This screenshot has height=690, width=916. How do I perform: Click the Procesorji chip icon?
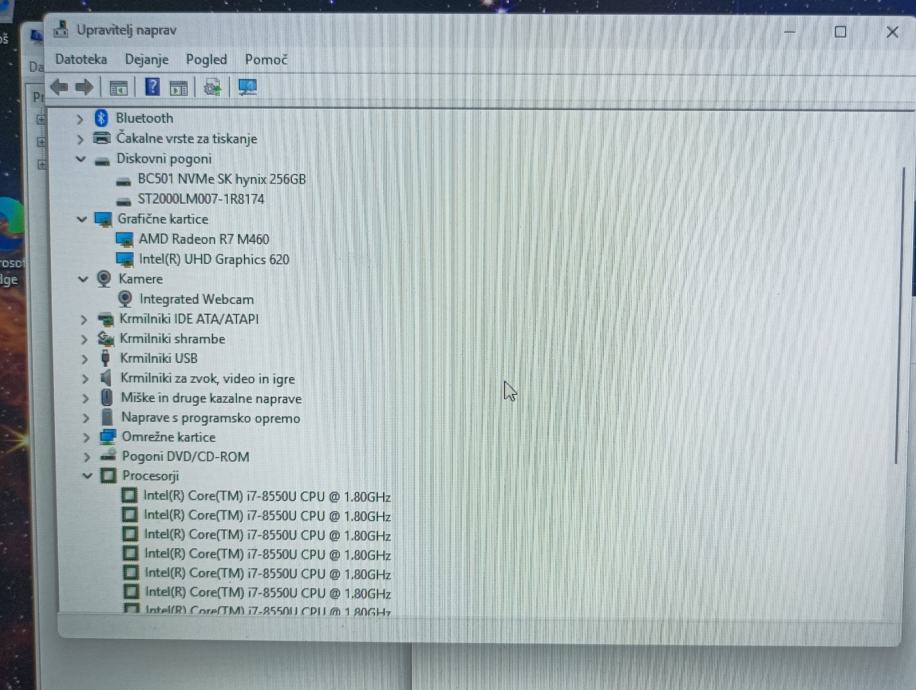(x=109, y=476)
